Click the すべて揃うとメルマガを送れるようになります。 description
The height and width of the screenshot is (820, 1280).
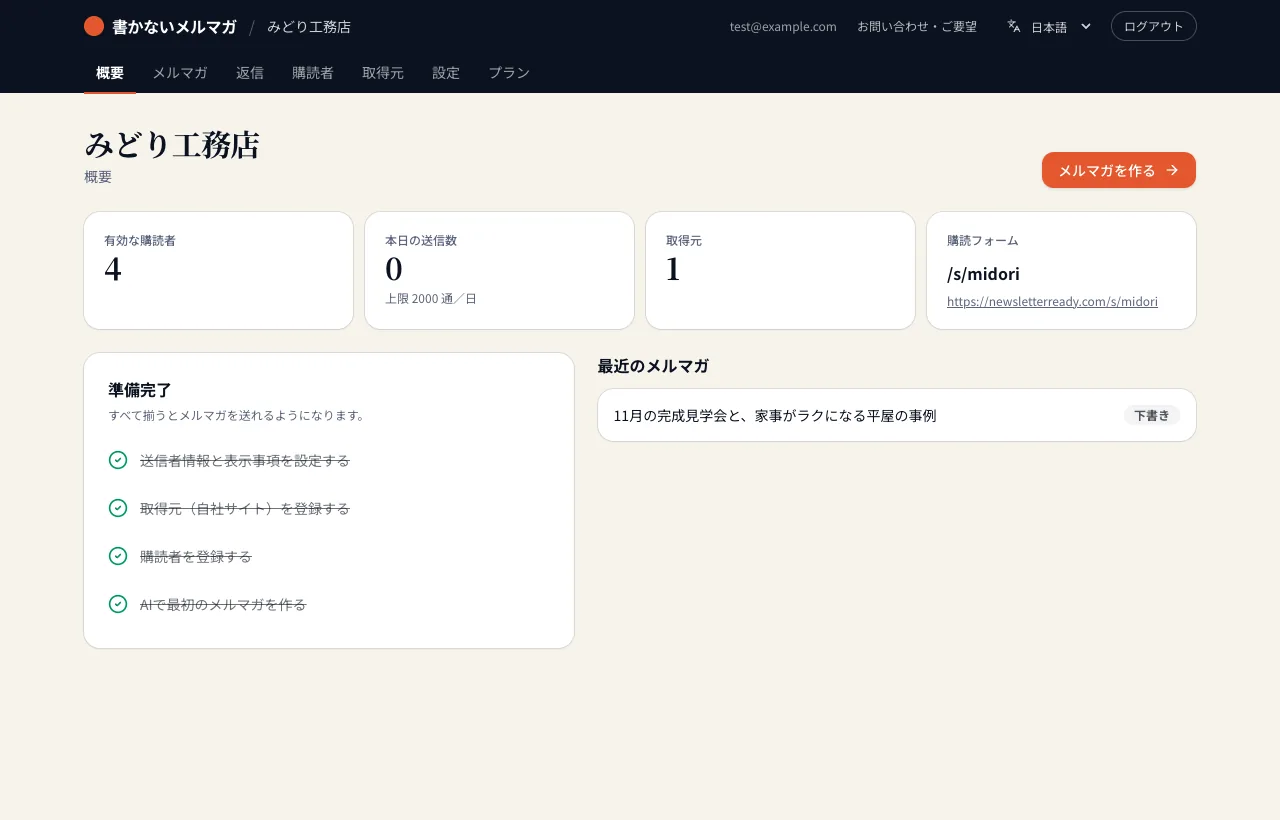click(x=236, y=415)
